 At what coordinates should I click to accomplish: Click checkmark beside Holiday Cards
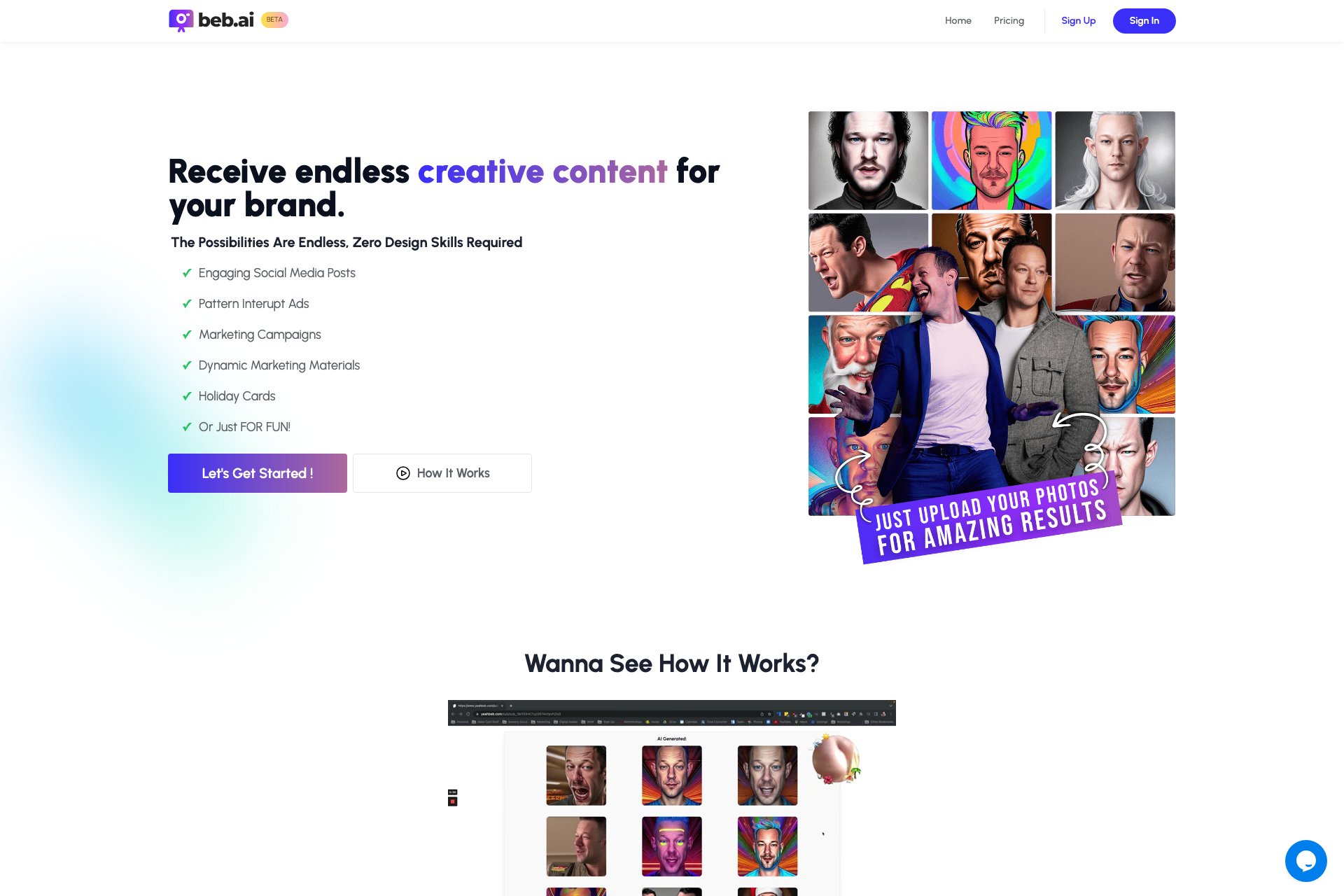click(187, 396)
